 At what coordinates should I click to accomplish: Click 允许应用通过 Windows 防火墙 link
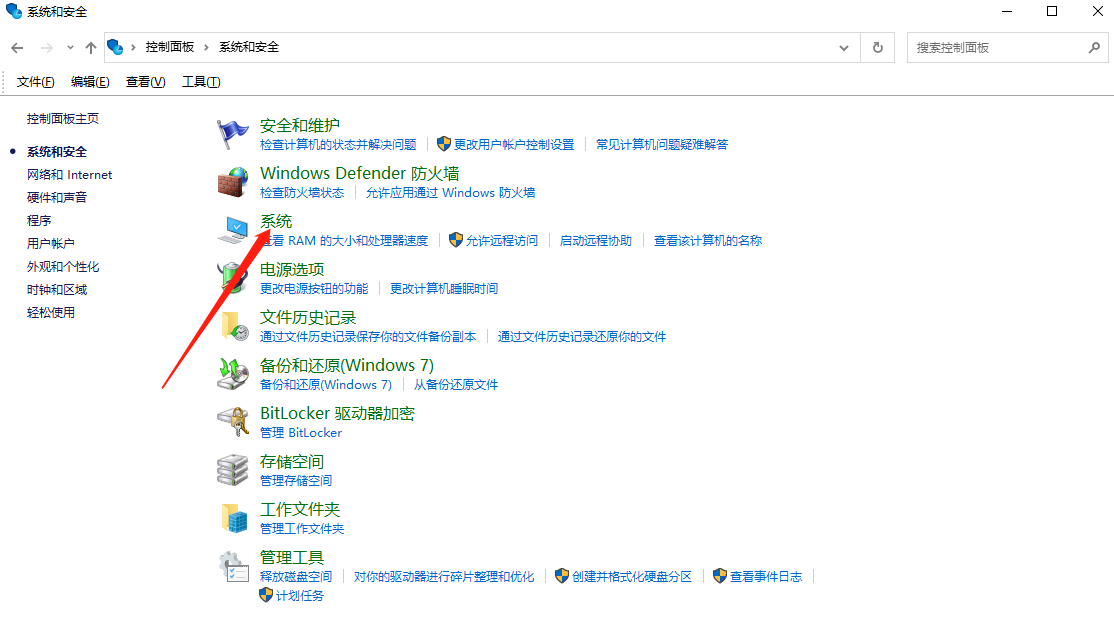point(450,193)
